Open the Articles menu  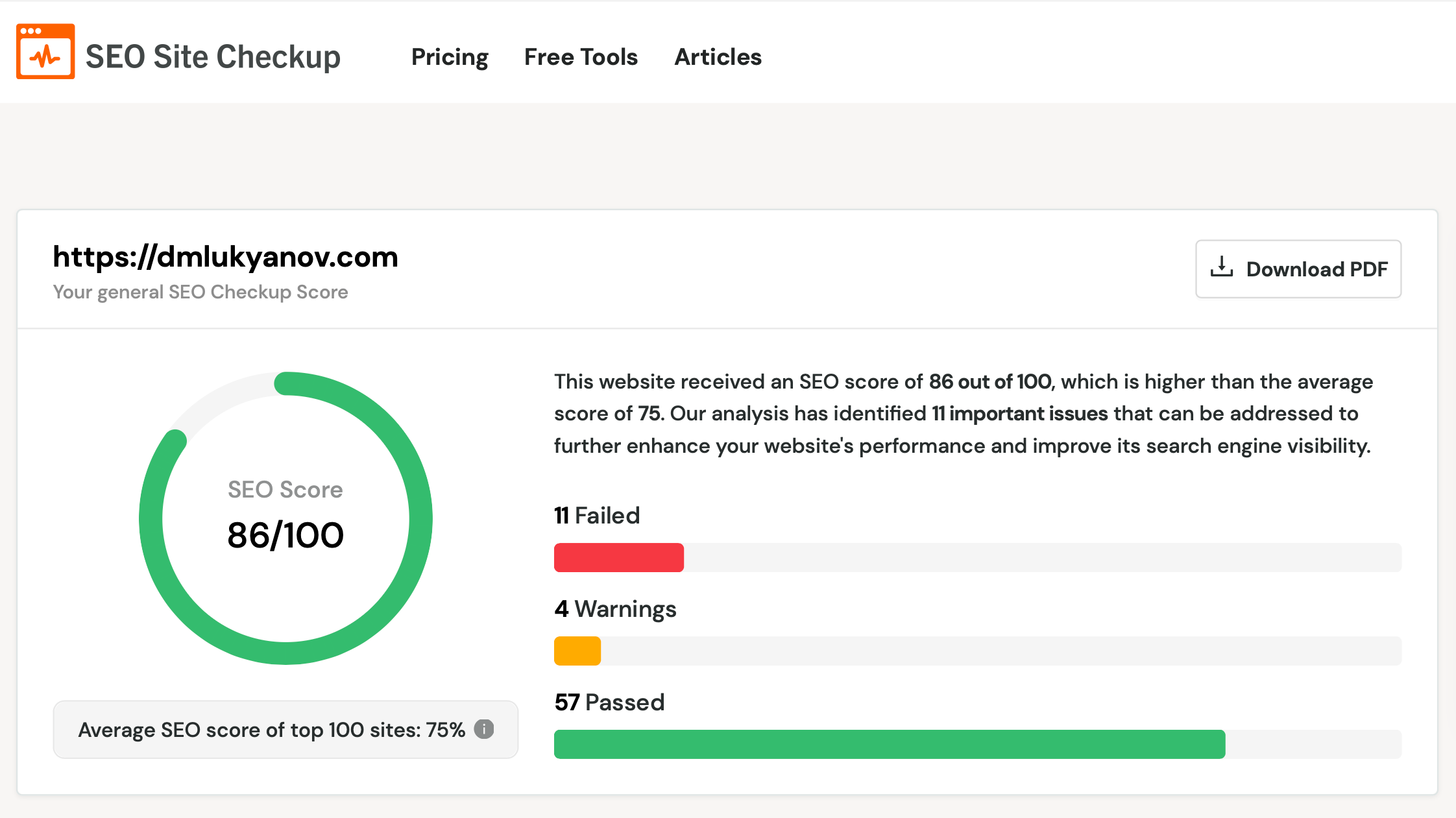pos(718,57)
